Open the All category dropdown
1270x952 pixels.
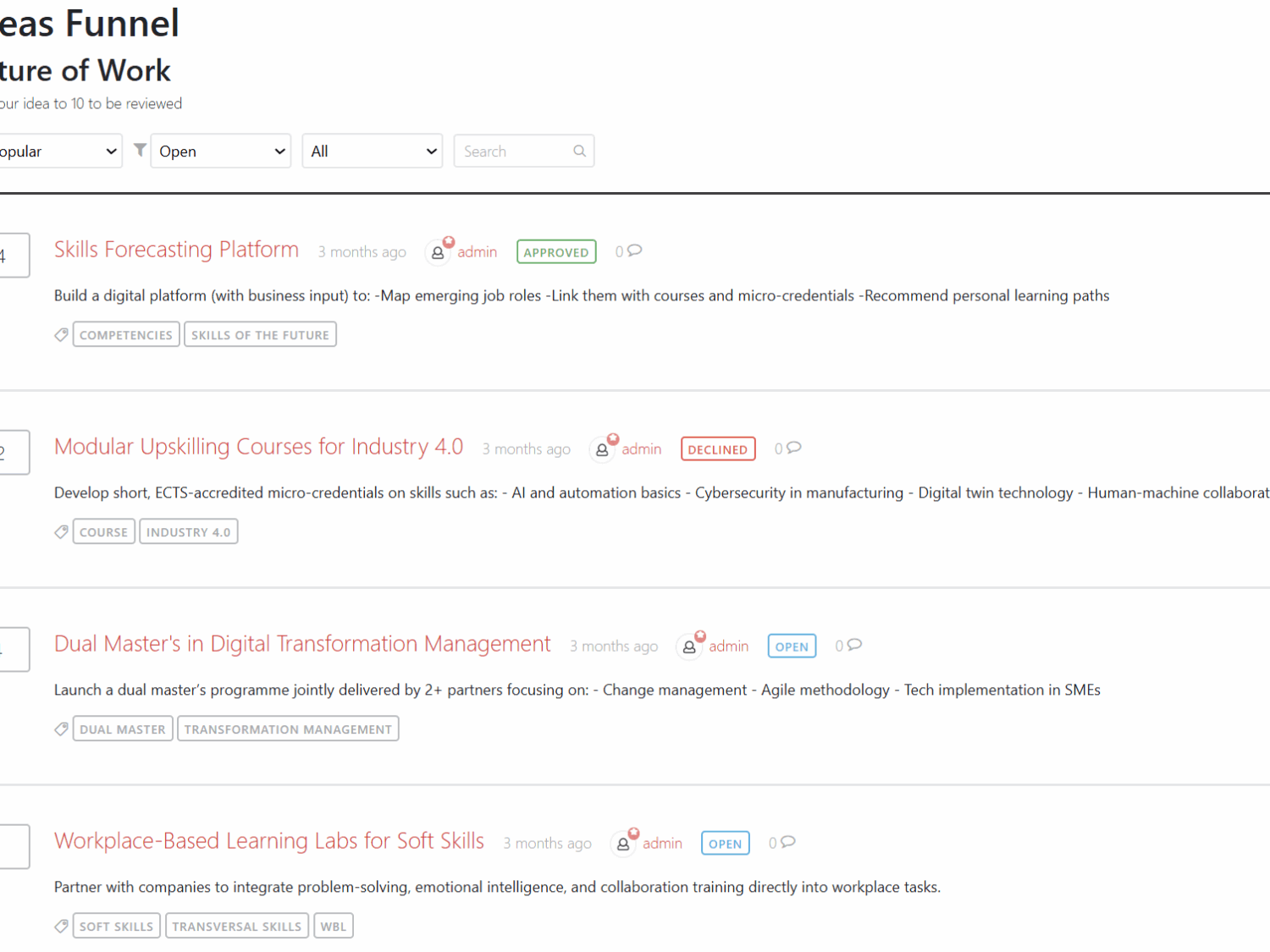pos(373,151)
